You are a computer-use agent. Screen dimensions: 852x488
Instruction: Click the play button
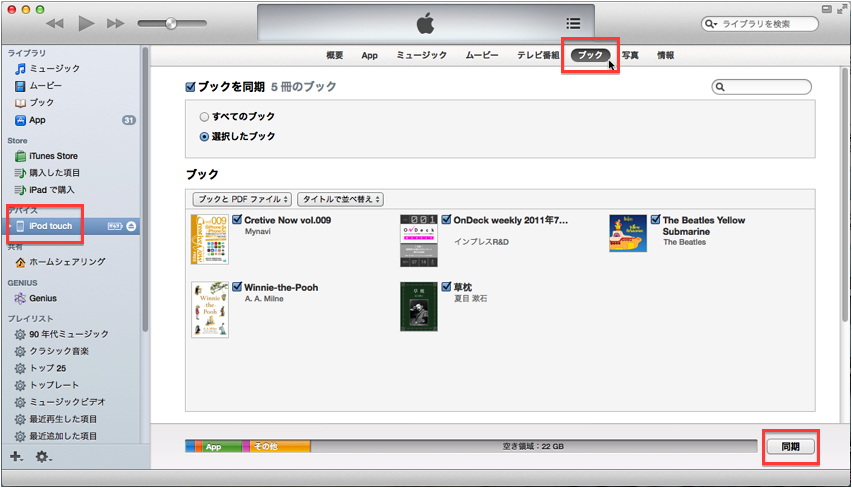point(86,23)
